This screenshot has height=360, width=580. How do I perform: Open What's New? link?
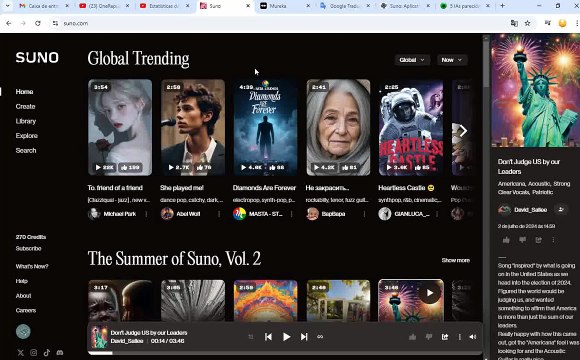pos(32,266)
